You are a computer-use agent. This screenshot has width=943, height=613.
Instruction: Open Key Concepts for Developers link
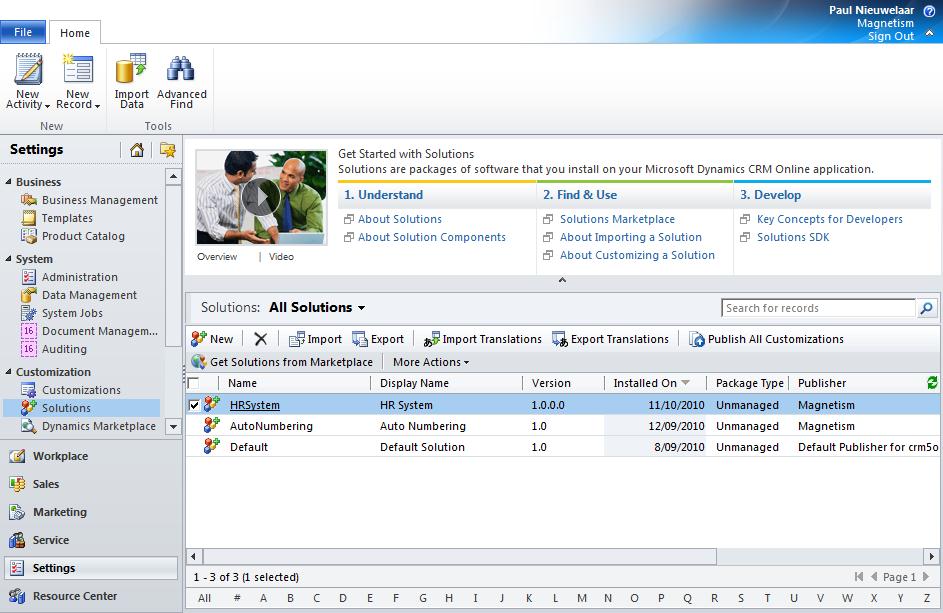coord(829,219)
